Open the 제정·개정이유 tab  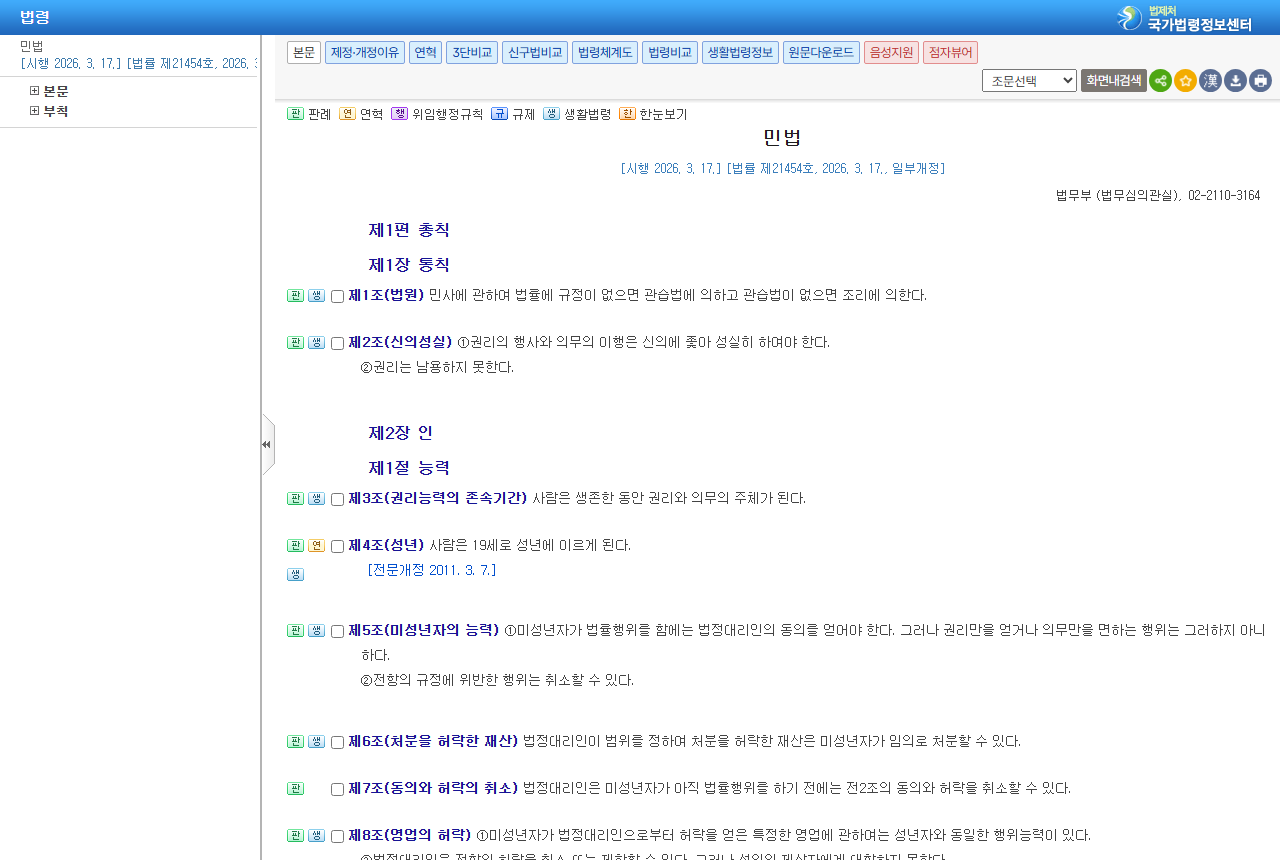pyautogui.click(x=365, y=53)
